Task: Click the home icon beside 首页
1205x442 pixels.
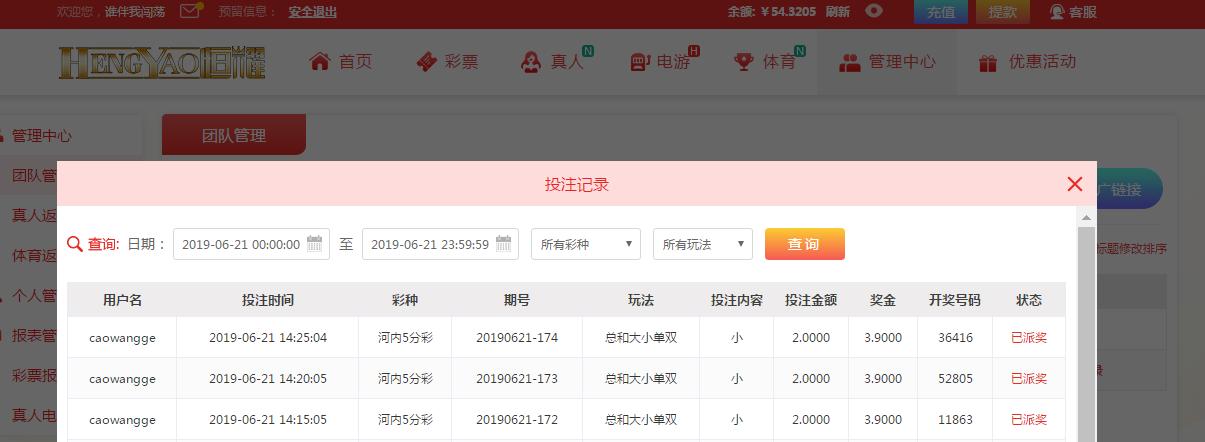Action: coord(320,61)
